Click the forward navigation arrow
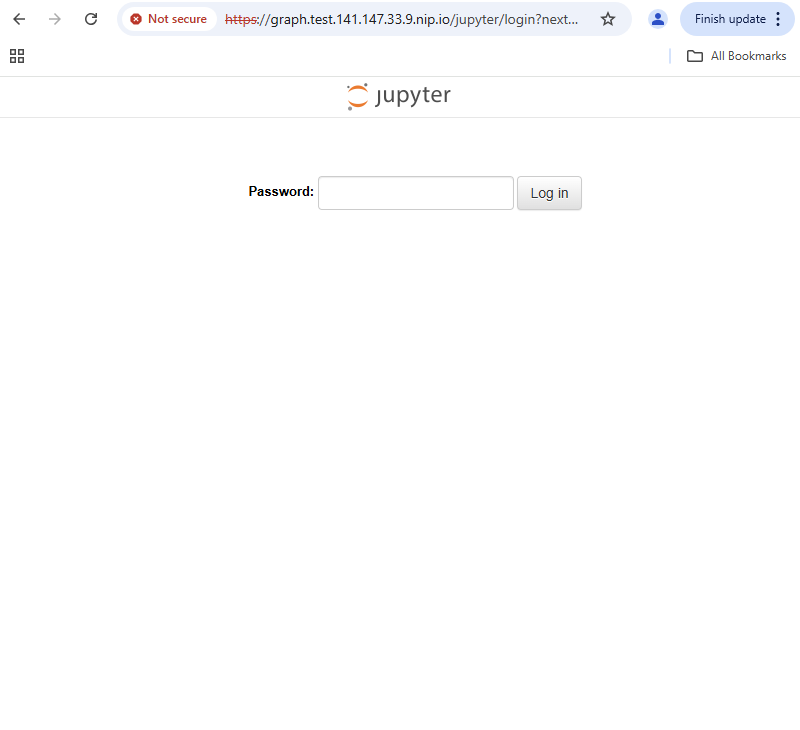Screen dimensions: 800x730 click(55, 19)
